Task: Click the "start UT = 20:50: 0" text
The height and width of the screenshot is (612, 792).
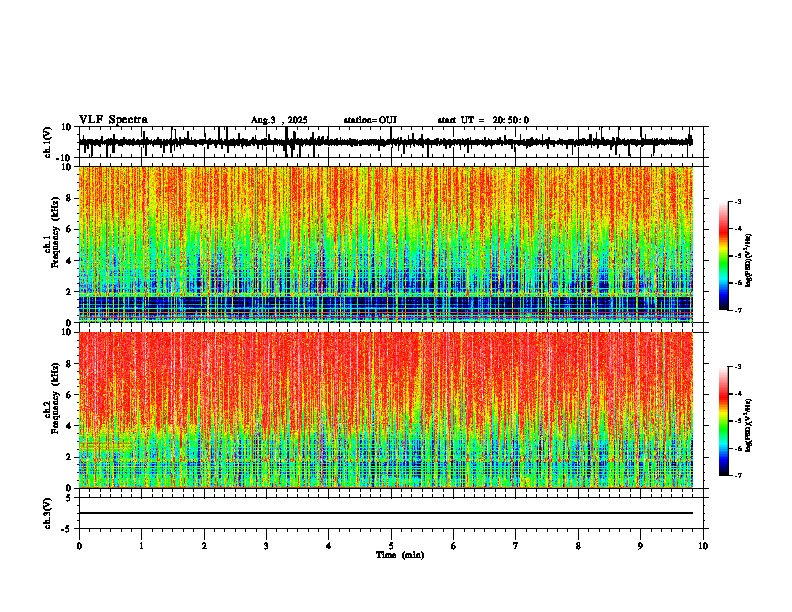Action: point(483,120)
